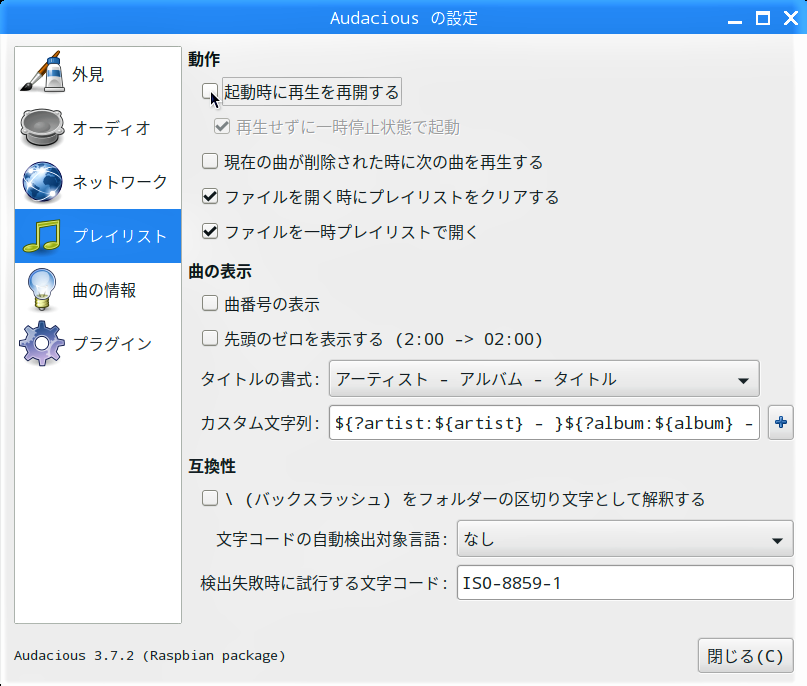Switch to the ネットワーク category
Image resolution: width=807 pixels, height=686 pixels.
(98, 182)
